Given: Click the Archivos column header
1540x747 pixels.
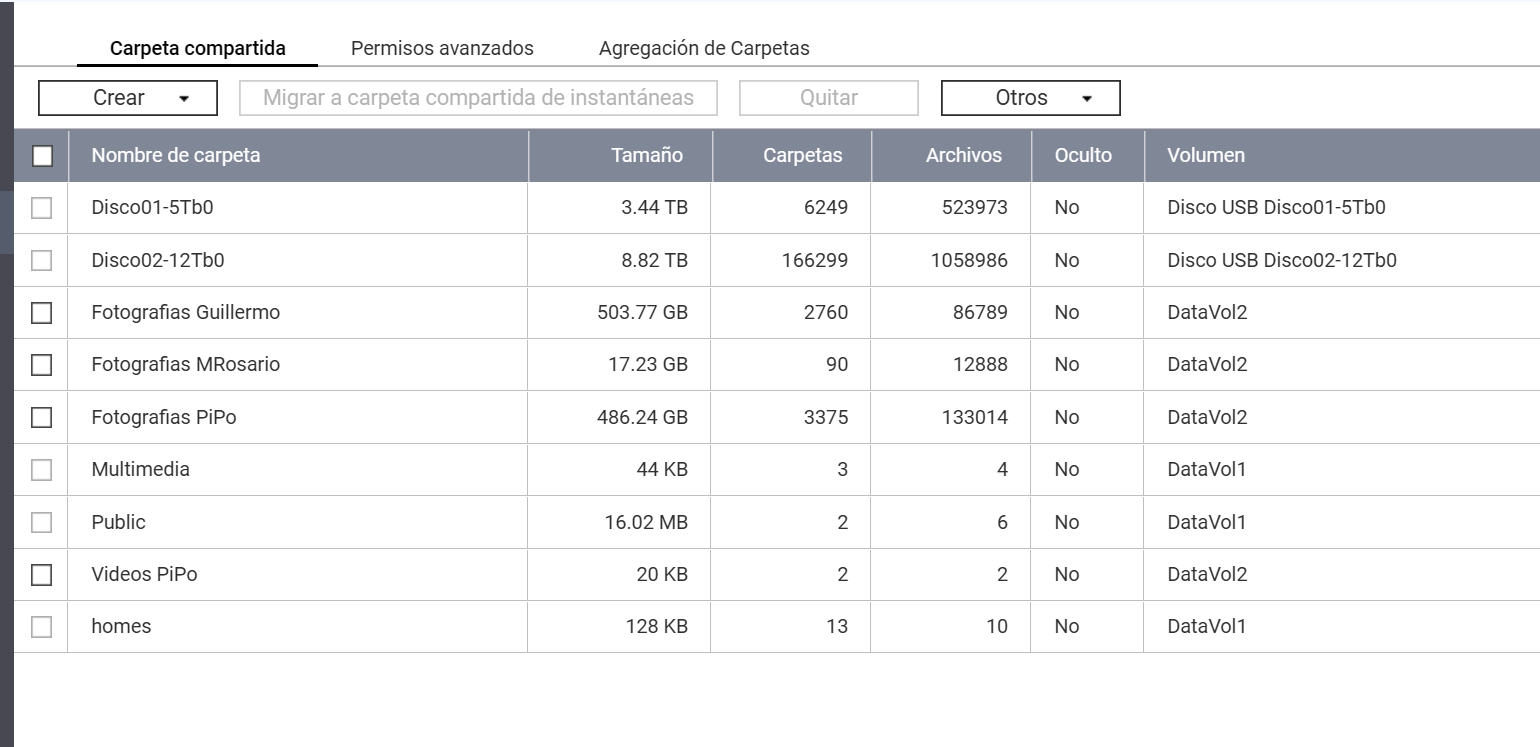Looking at the screenshot, I should 963,155.
